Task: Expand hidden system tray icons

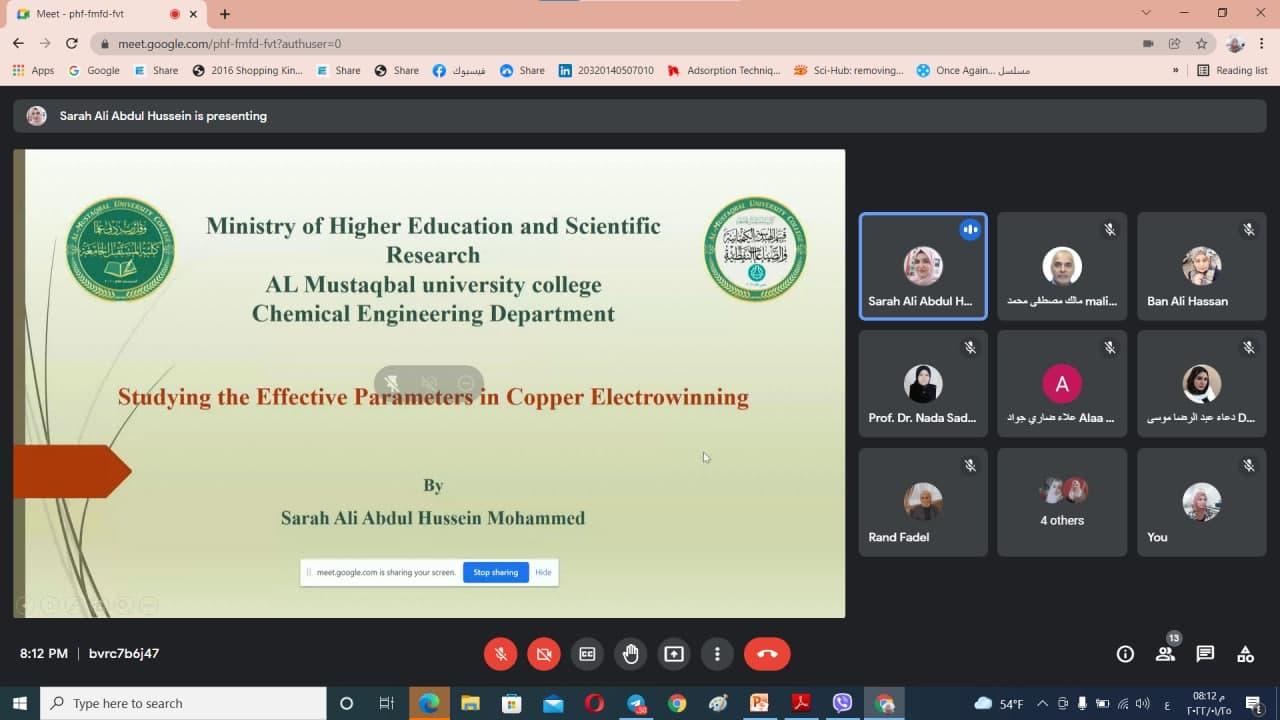Action: (x=1042, y=703)
